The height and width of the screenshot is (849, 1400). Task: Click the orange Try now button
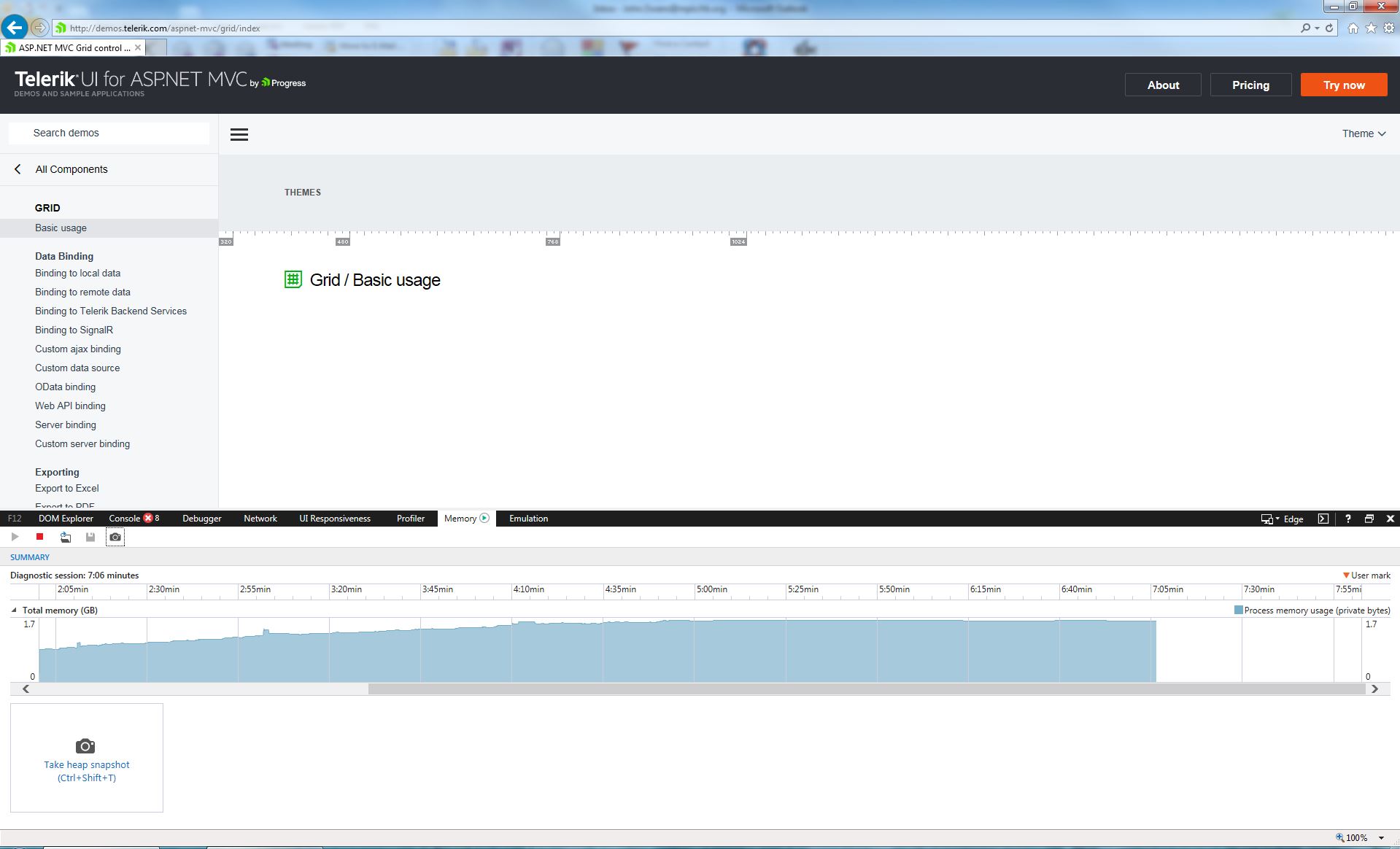click(1344, 85)
